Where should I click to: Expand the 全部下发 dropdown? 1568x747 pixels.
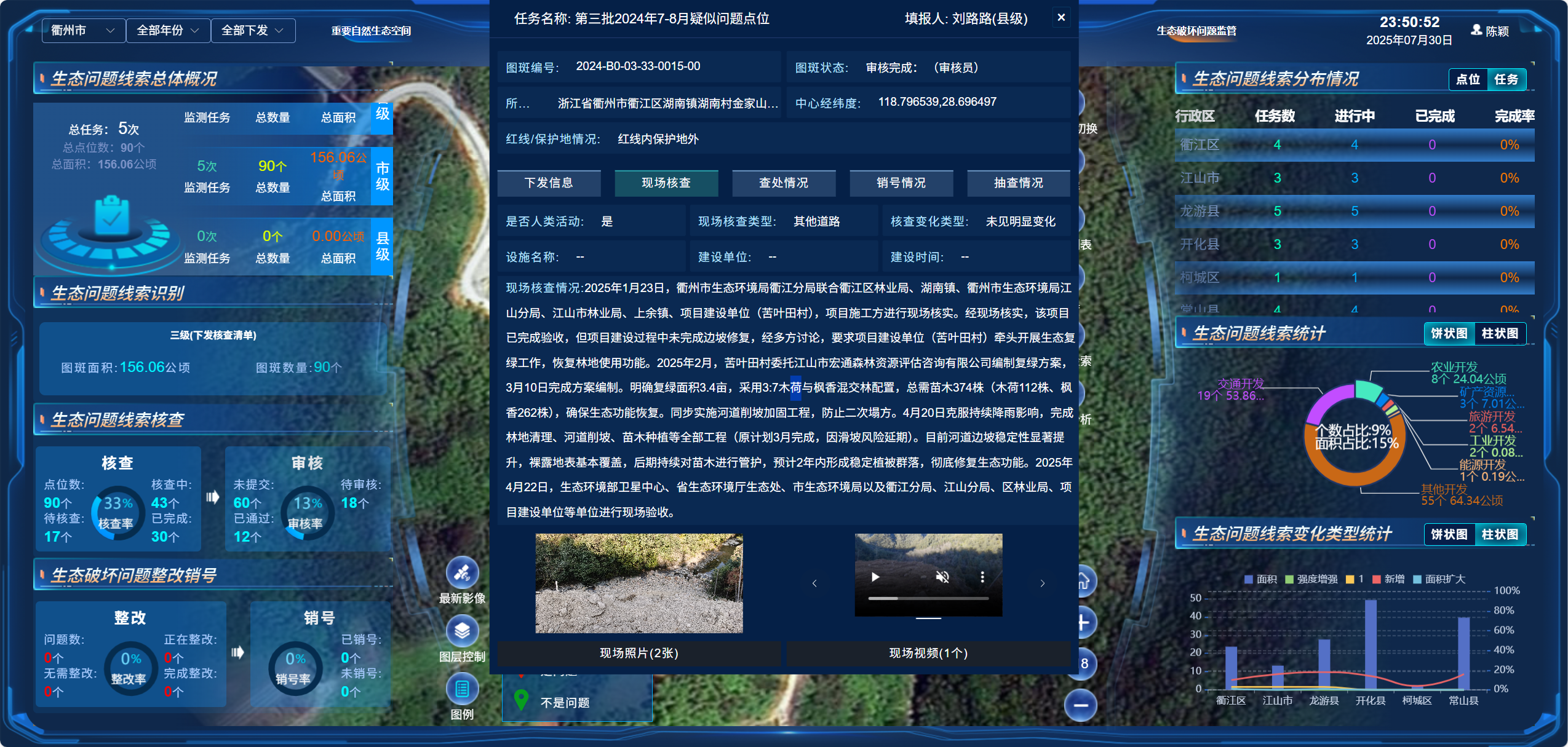click(252, 31)
